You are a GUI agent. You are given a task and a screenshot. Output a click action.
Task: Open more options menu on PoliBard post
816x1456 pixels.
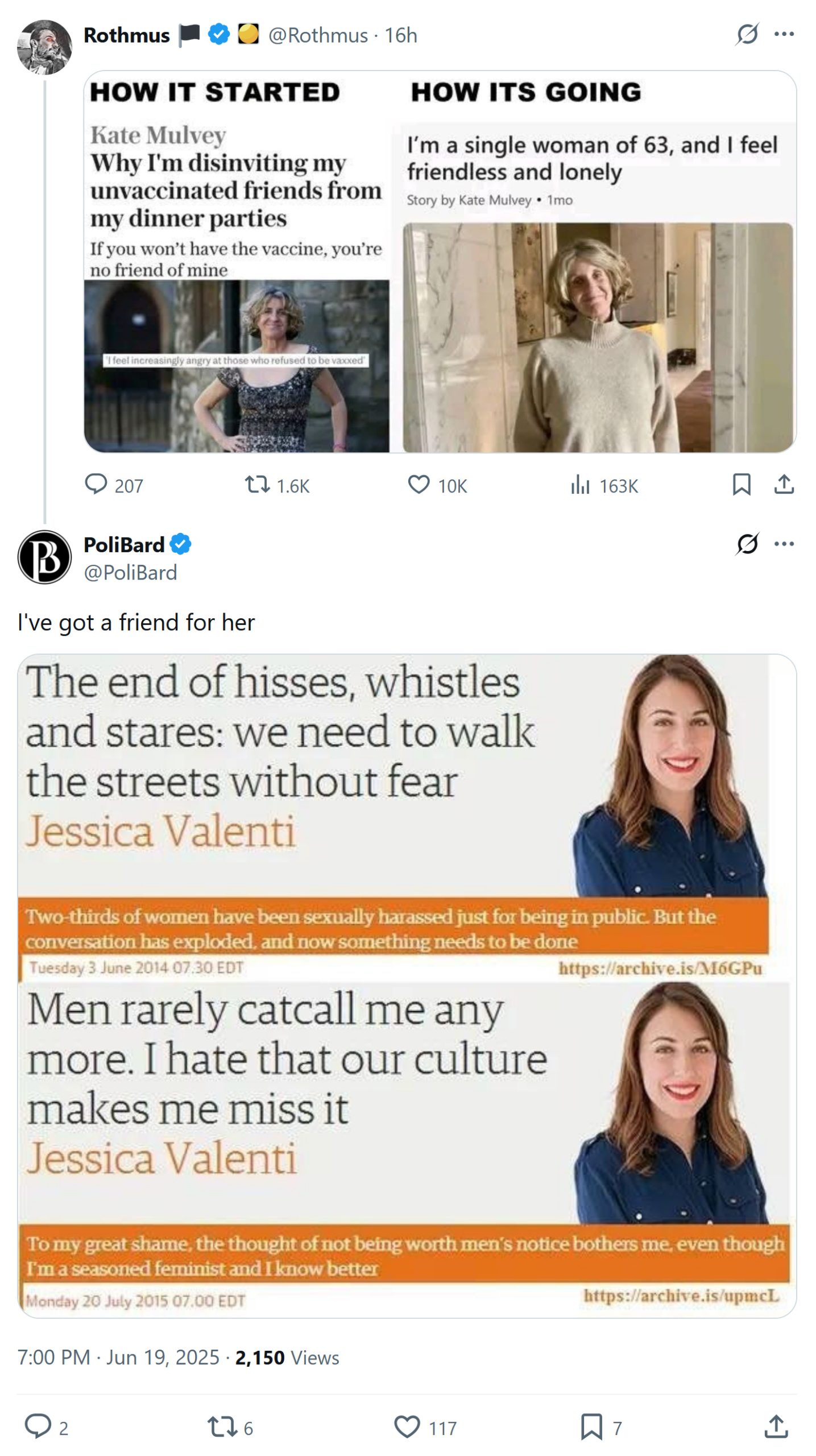pyautogui.click(x=784, y=544)
